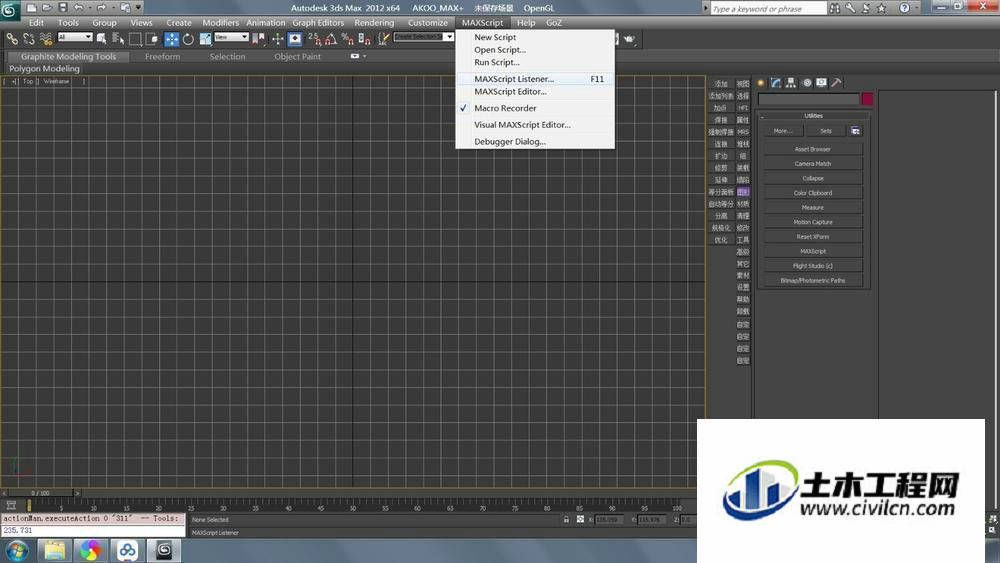Open the File Explorer taskbar icon
The image size is (1000, 563).
(54, 550)
